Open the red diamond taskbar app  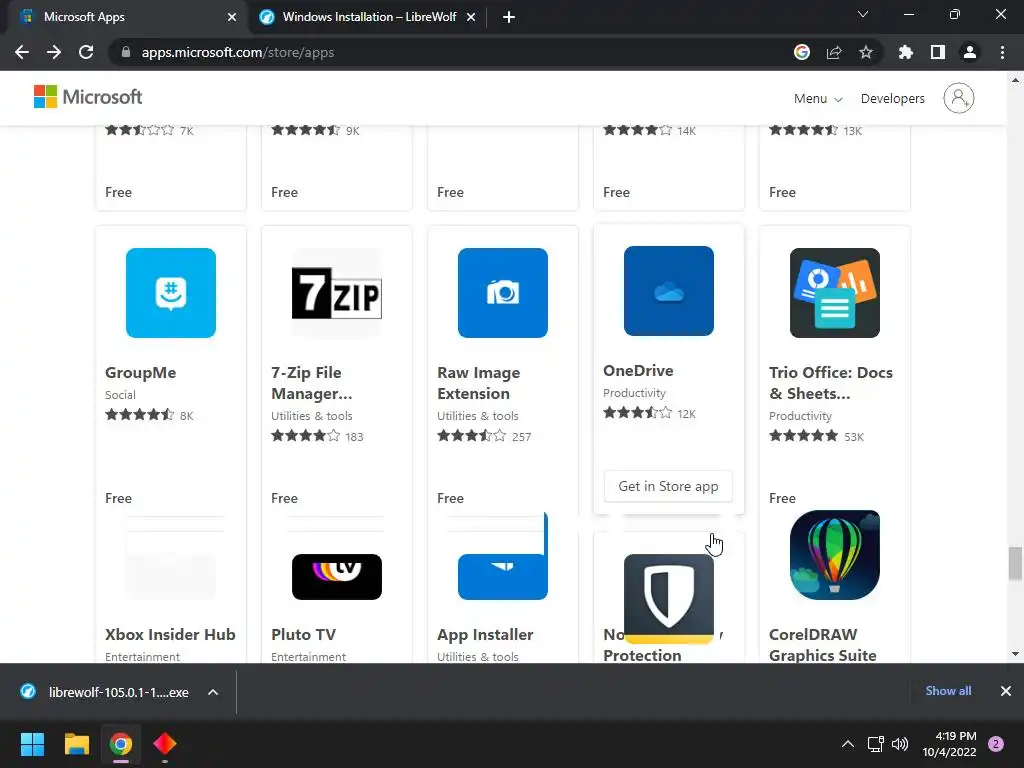165,743
